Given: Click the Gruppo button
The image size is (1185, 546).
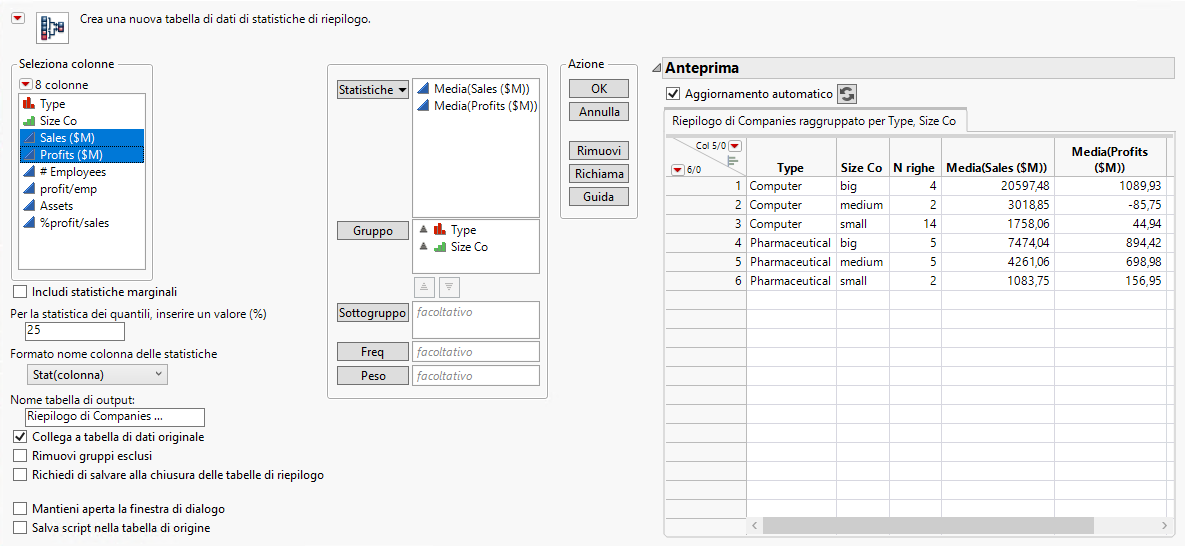Looking at the screenshot, I should point(373,231).
